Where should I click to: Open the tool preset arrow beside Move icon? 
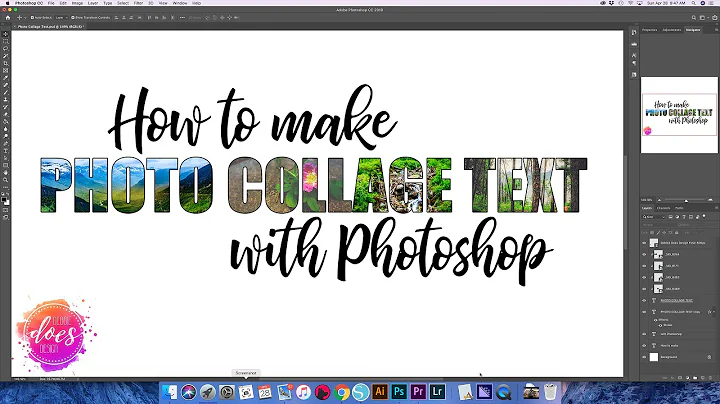pos(25,17)
